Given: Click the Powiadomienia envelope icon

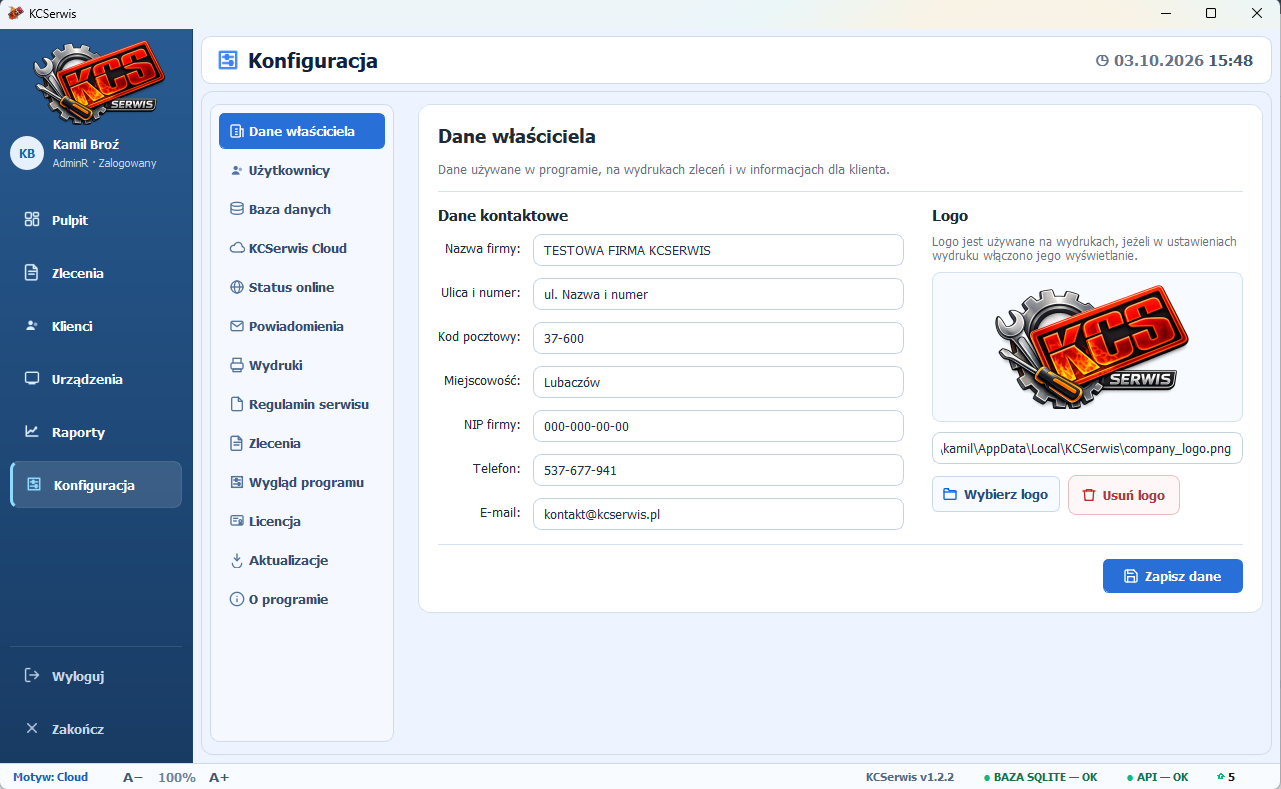Looking at the screenshot, I should pyautogui.click(x=237, y=326).
